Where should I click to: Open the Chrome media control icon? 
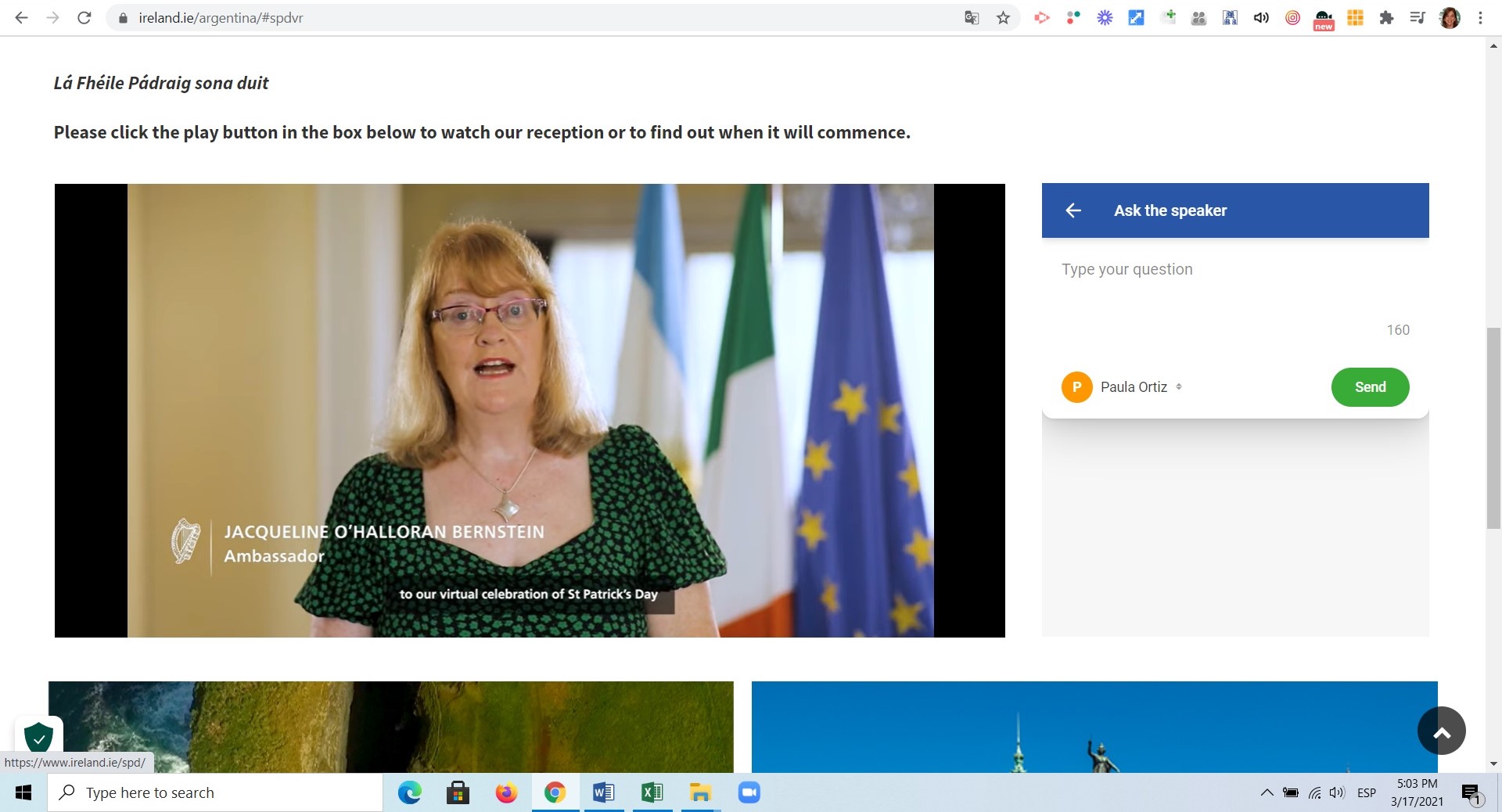pyautogui.click(x=1417, y=18)
